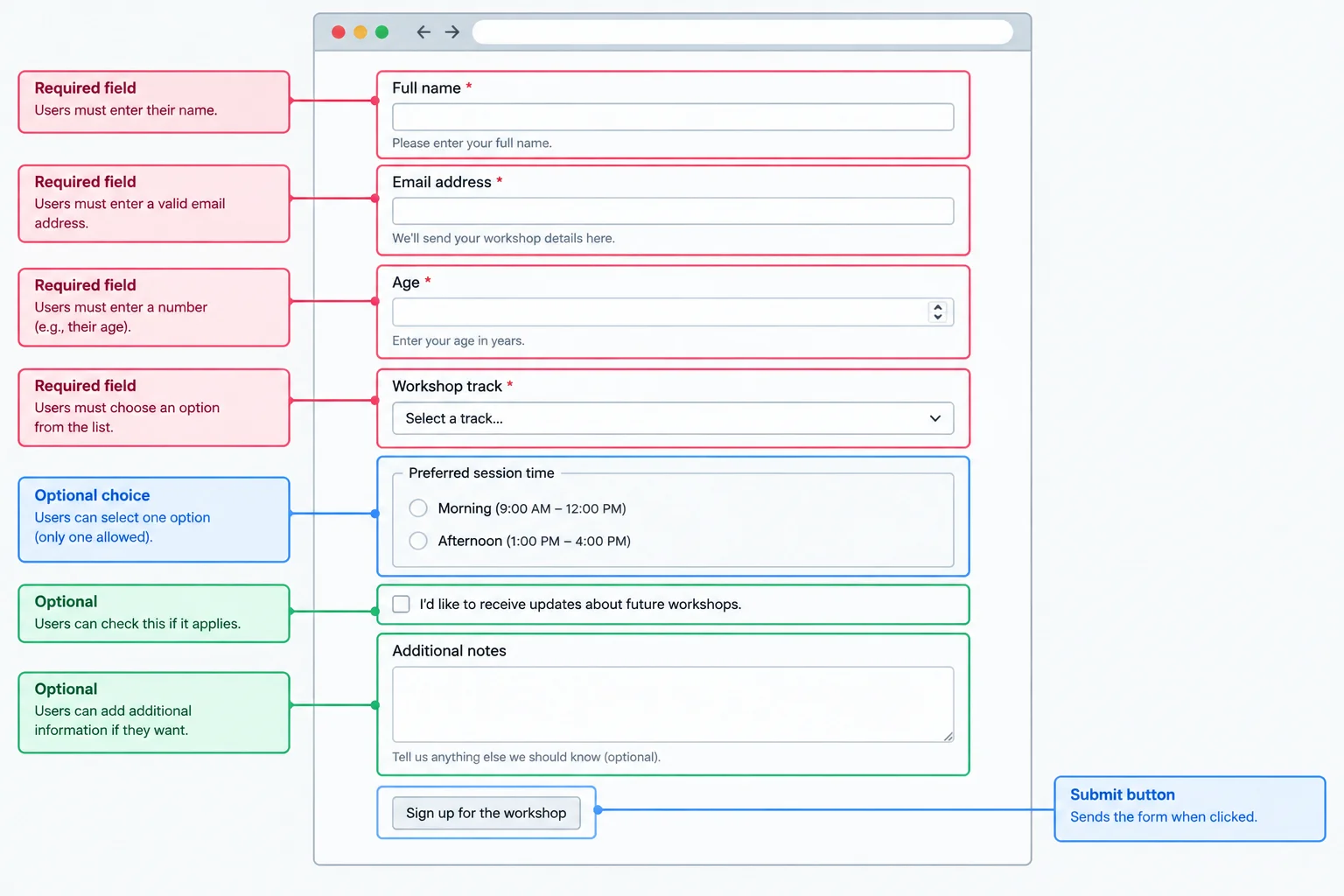Click the browser forward arrow

click(452, 32)
